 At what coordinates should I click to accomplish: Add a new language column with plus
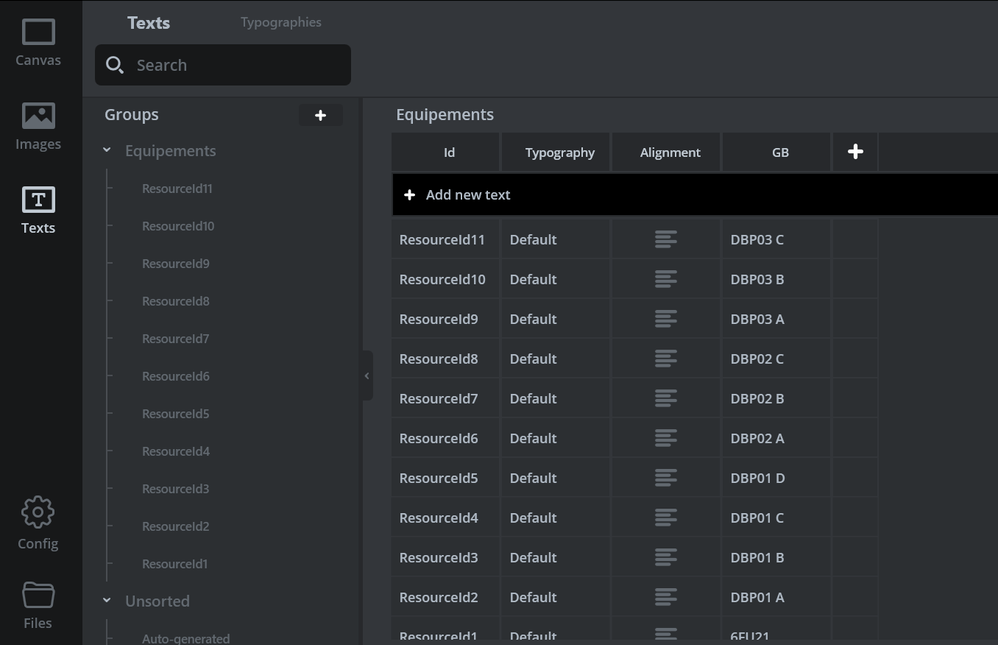tap(855, 152)
